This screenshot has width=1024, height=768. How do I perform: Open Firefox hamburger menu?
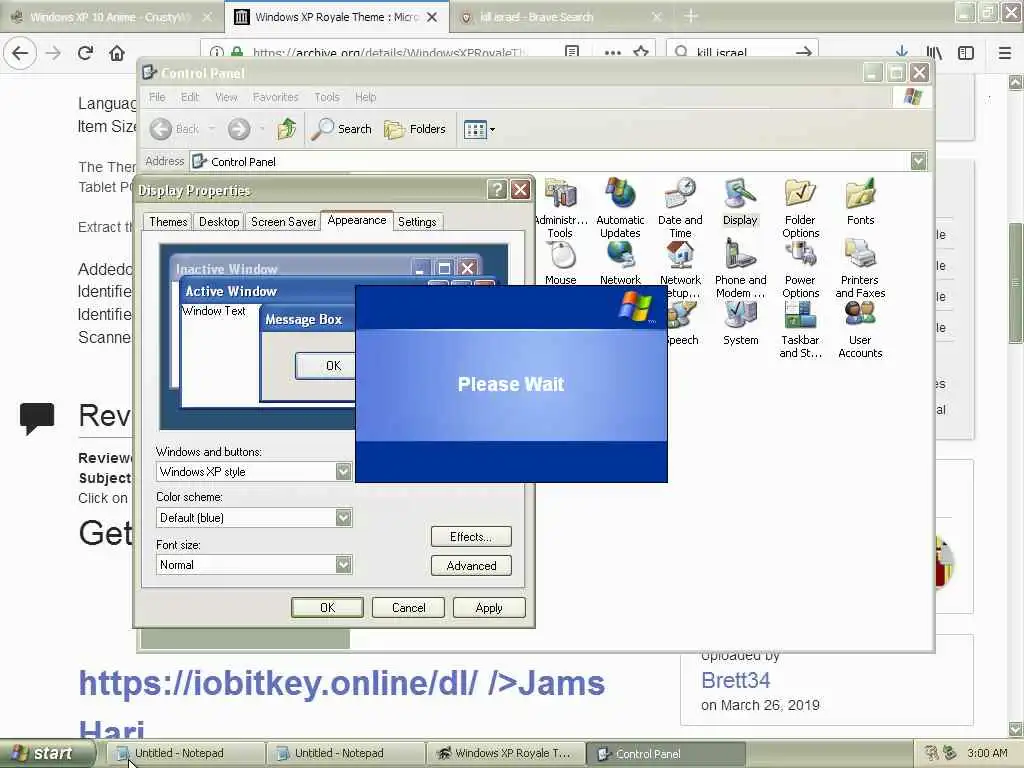pos(1004,53)
